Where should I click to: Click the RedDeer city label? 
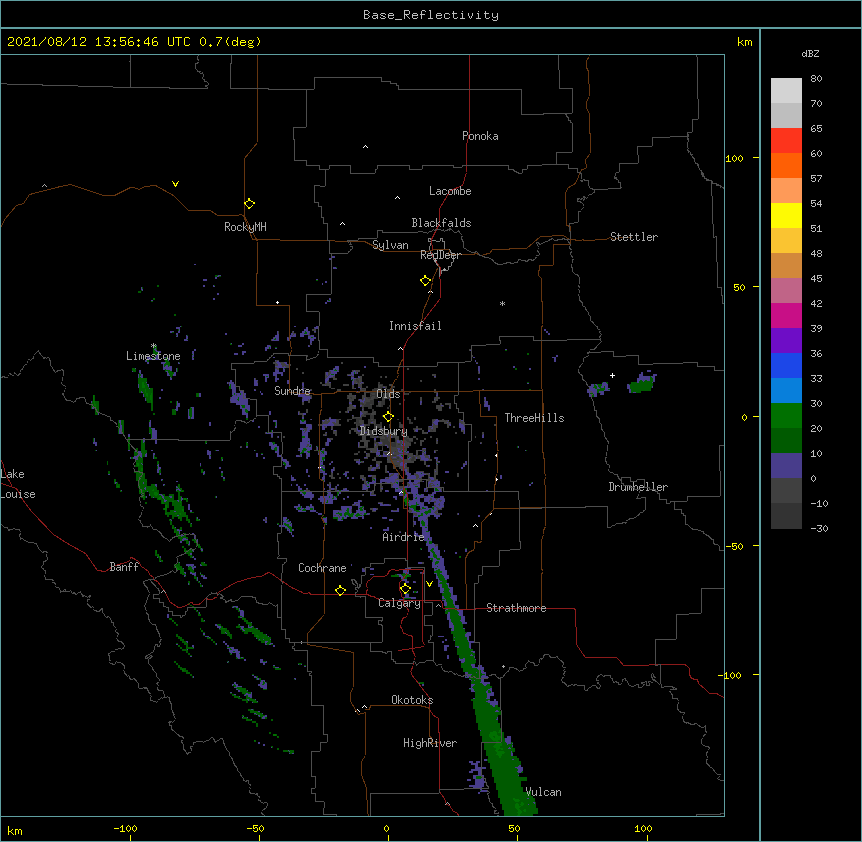440,255
